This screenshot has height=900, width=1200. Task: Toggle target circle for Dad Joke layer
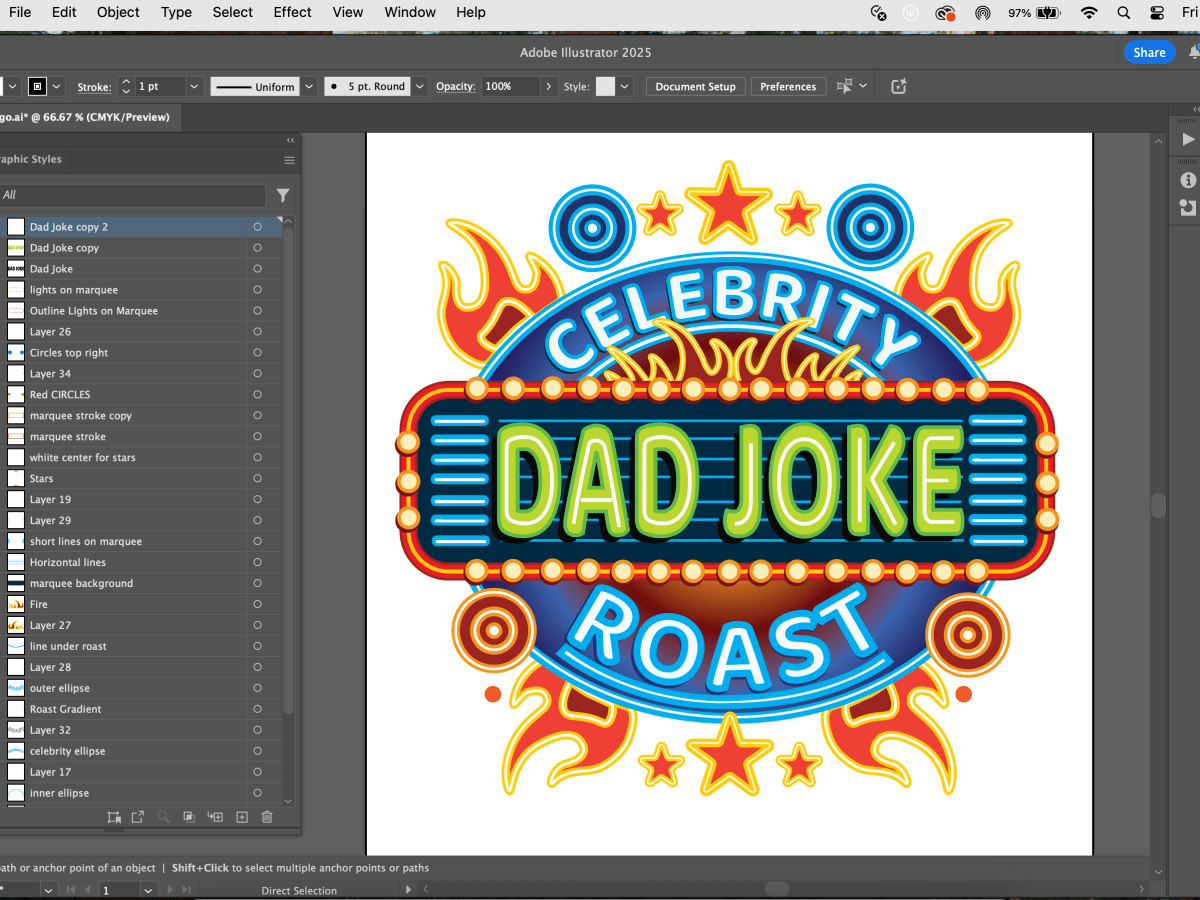tap(257, 269)
